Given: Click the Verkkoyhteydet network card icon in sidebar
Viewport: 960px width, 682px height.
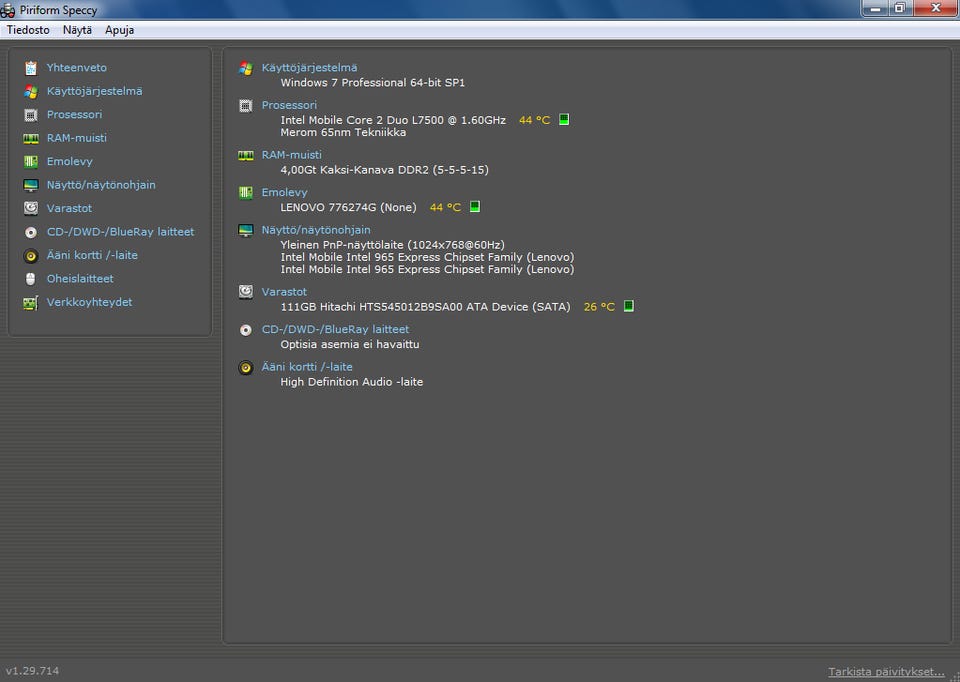Looking at the screenshot, I should pyautogui.click(x=31, y=302).
